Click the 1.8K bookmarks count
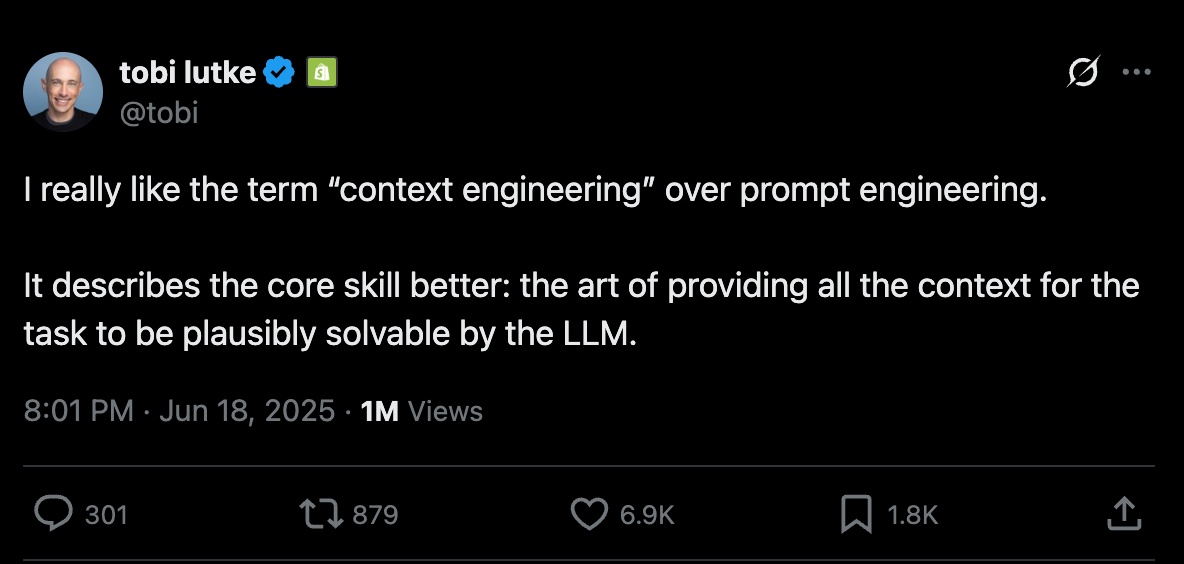The image size is (1184, 564). (x=912, y=515)
